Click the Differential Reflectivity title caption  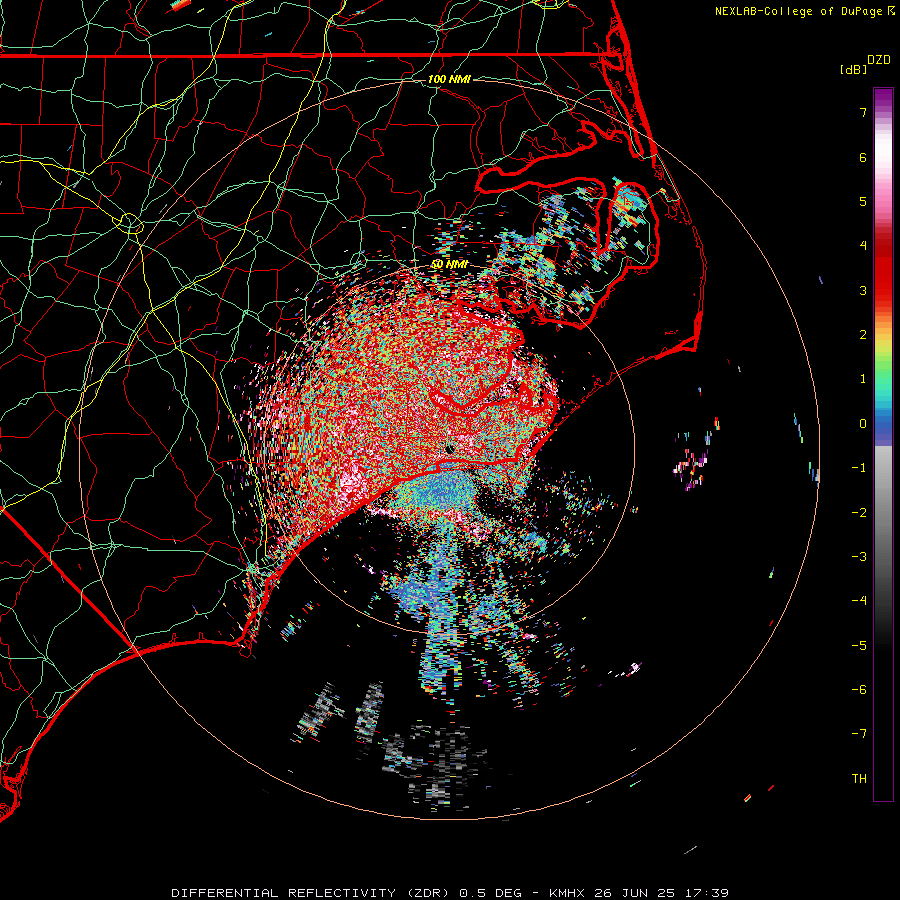pos(450,893)
